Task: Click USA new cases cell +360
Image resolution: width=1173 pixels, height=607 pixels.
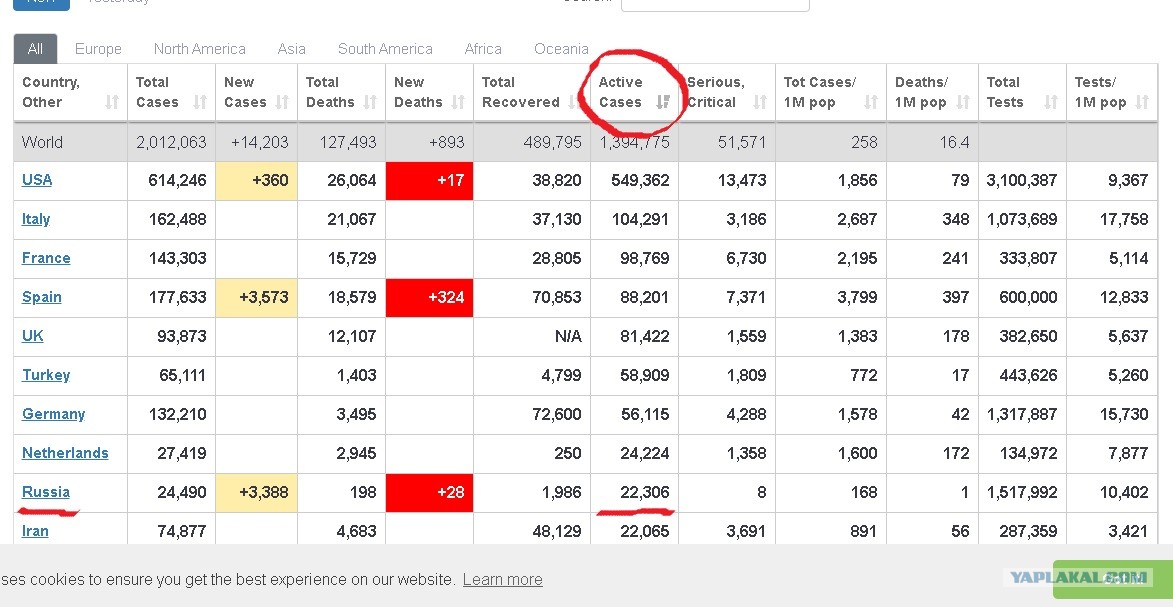Action: [257, 180]
